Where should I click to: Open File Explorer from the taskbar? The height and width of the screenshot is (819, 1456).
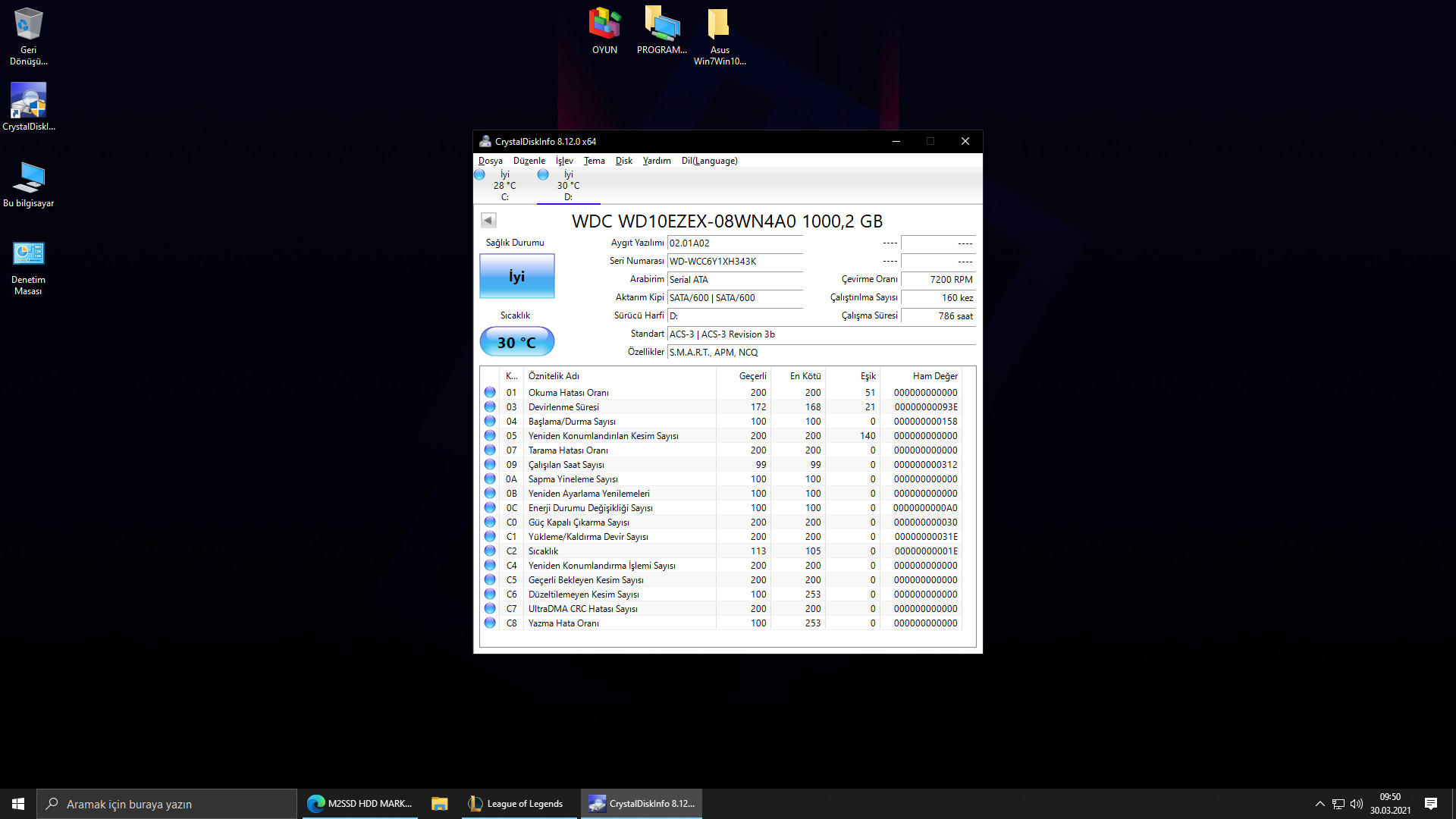[439, 804]
